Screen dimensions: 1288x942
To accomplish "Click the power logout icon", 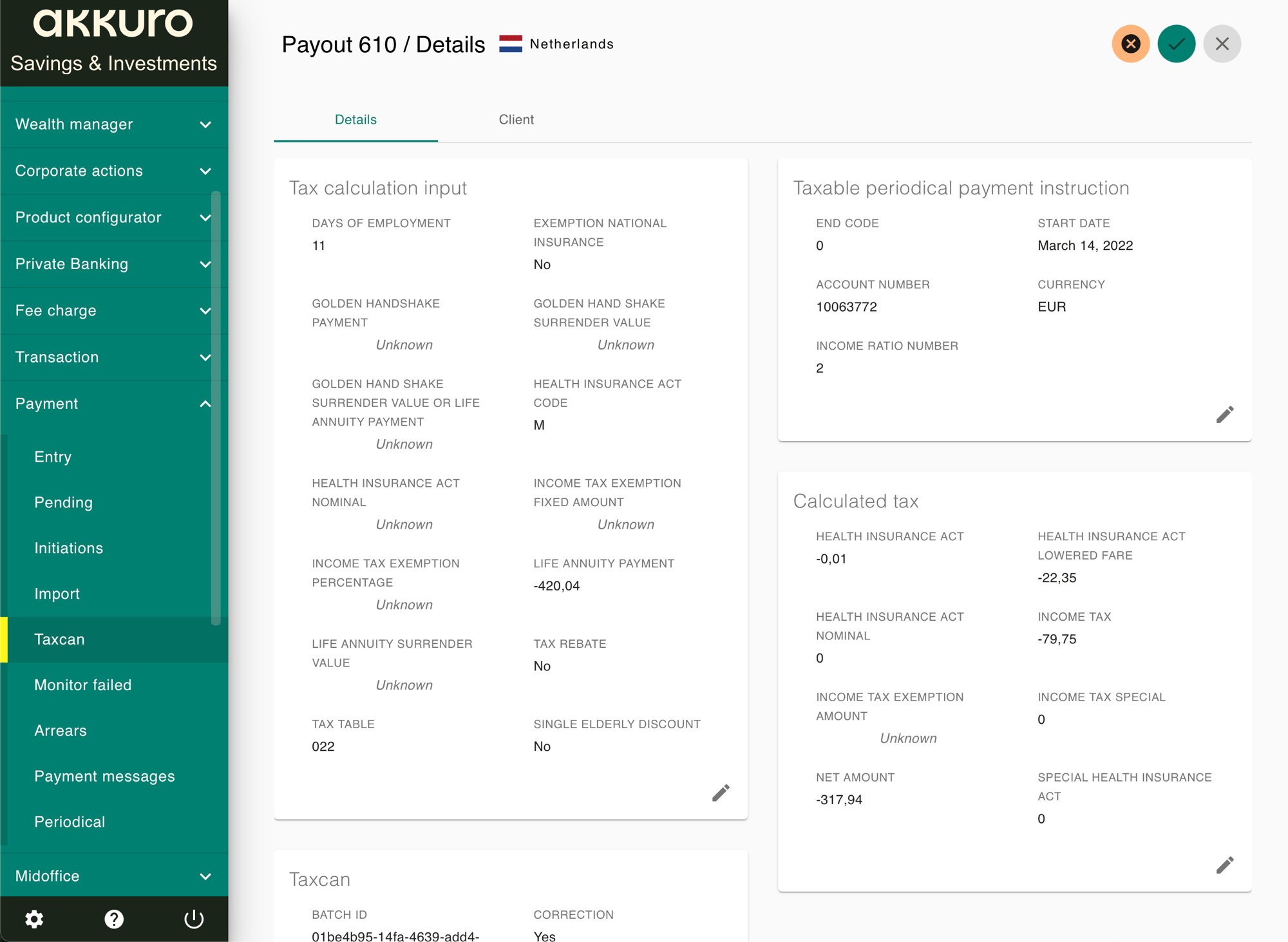I will tap(194, 919).
